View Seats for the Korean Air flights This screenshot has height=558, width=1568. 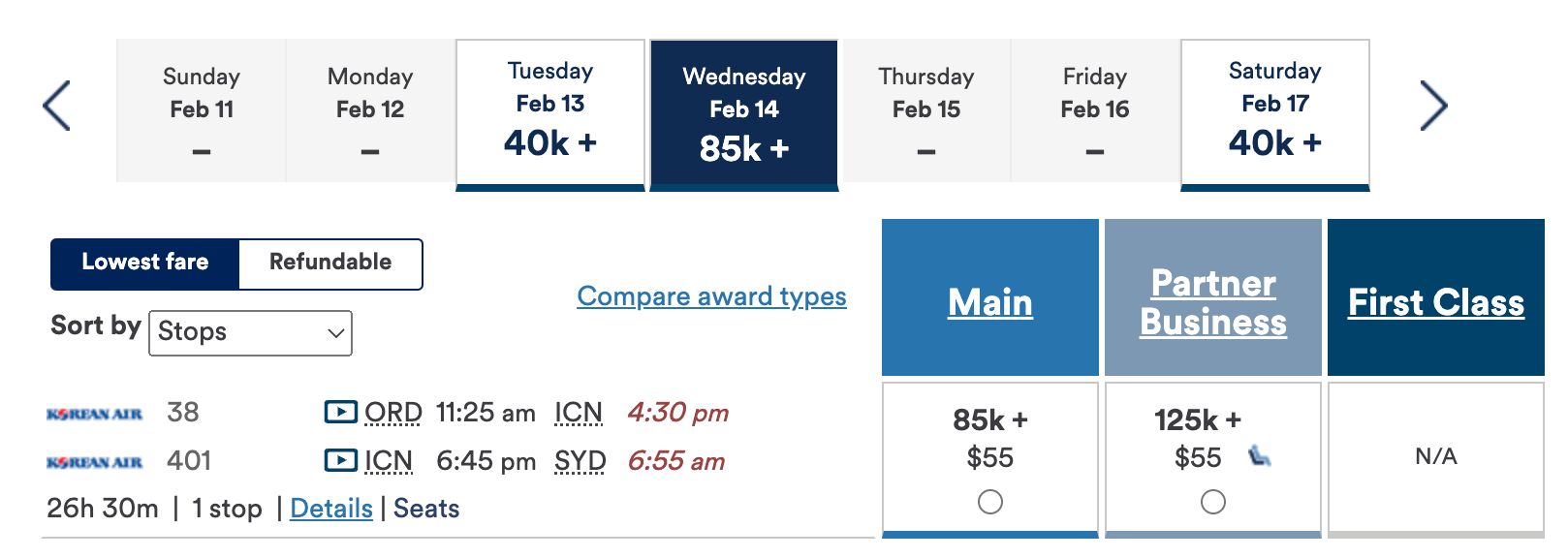(424, 508)
